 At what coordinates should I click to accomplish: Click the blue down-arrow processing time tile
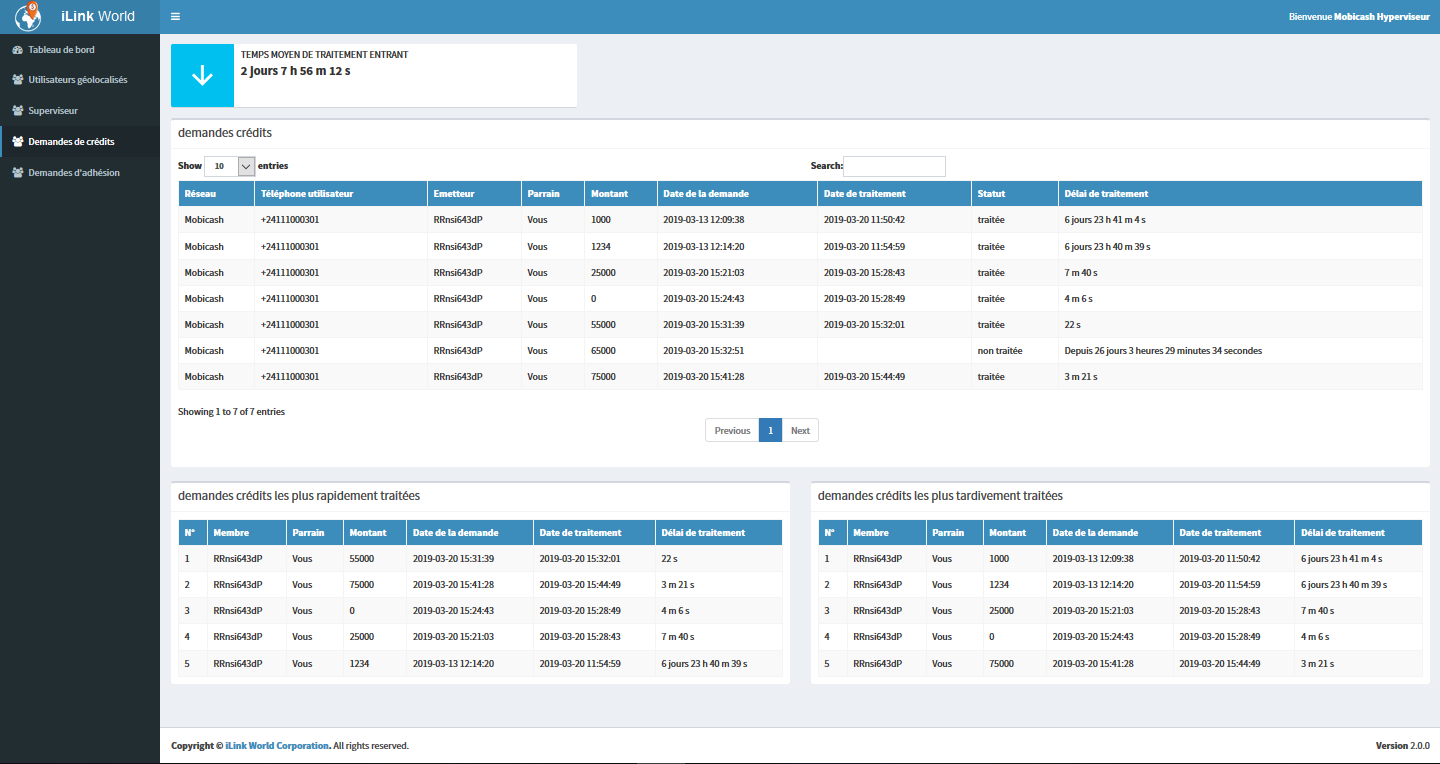point(202,76)
